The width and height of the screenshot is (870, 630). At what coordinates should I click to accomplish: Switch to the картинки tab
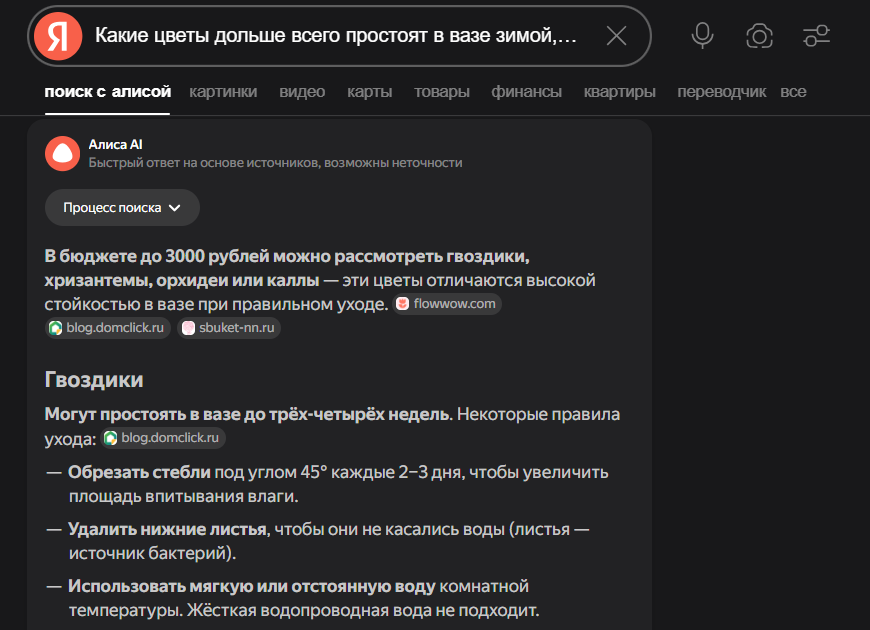[223, 92]
